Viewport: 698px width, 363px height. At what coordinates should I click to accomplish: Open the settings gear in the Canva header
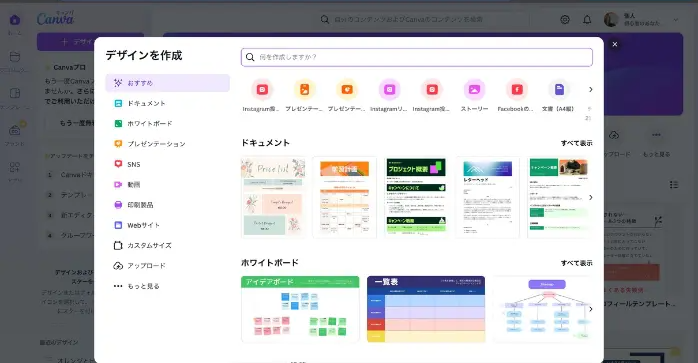tap(564, 20)
